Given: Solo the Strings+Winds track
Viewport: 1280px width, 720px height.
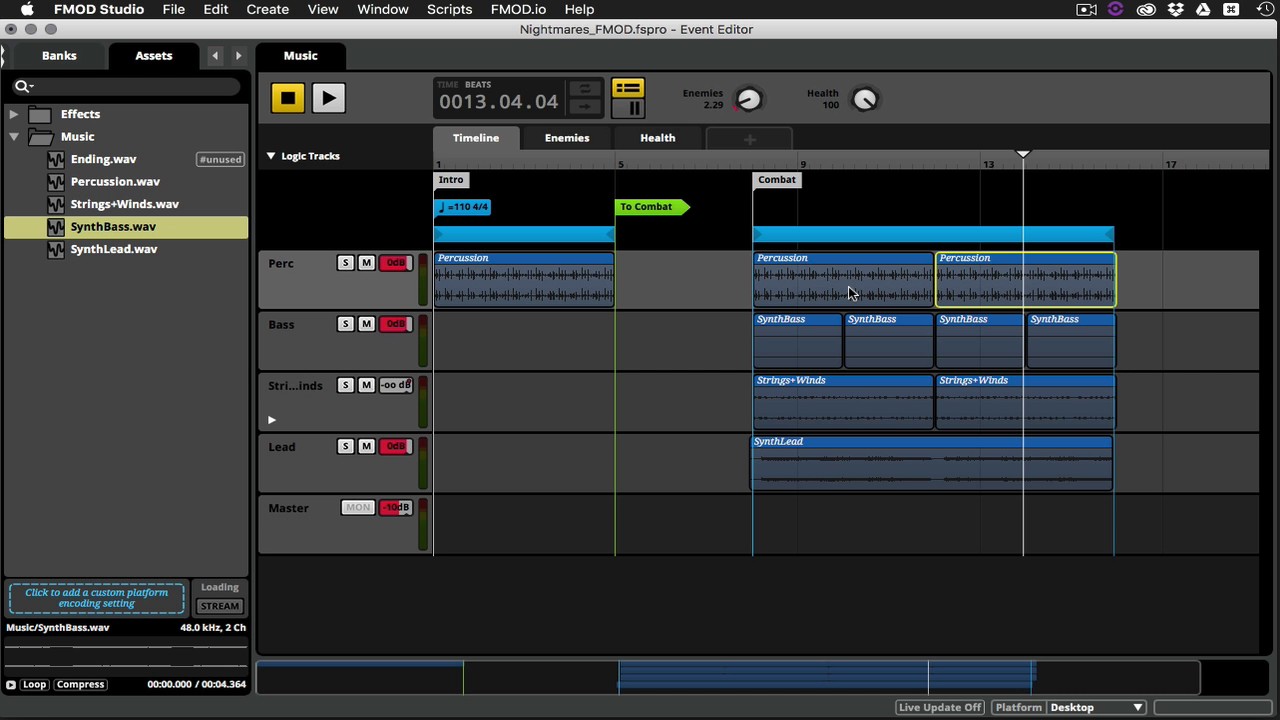Looking at the screenshot, I should point(345,385).
